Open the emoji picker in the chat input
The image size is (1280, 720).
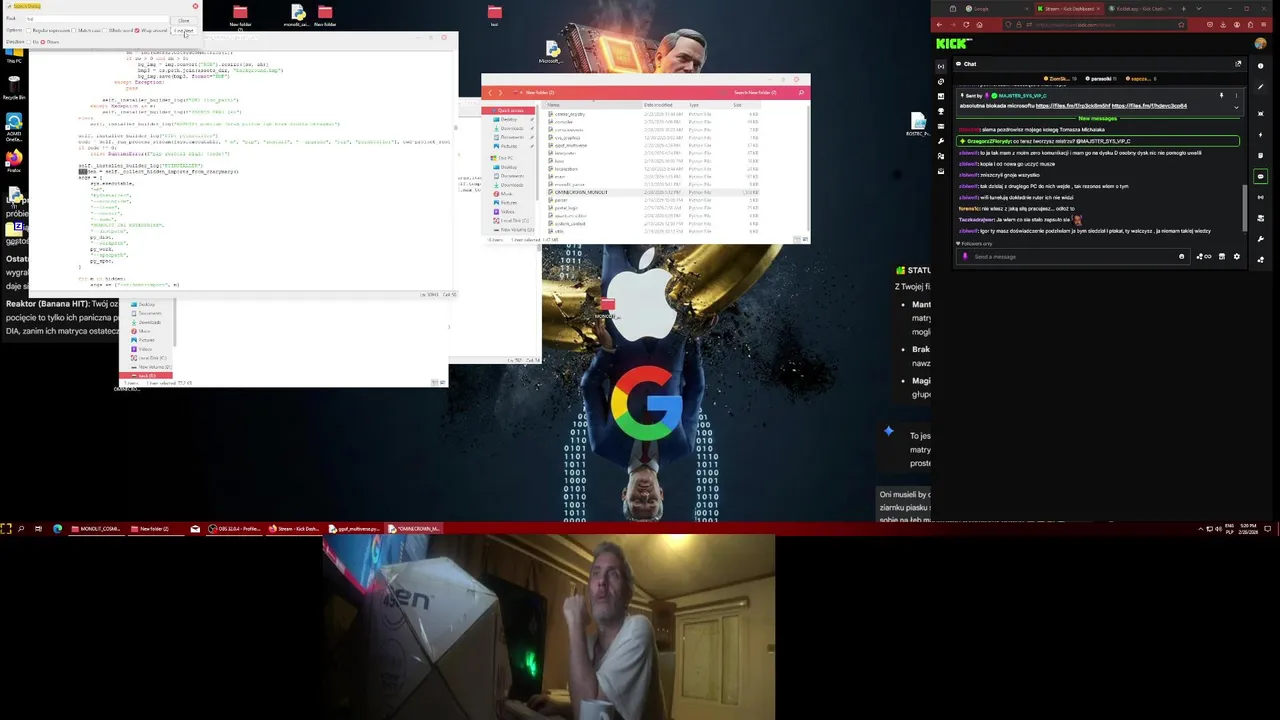(1182, 257)
